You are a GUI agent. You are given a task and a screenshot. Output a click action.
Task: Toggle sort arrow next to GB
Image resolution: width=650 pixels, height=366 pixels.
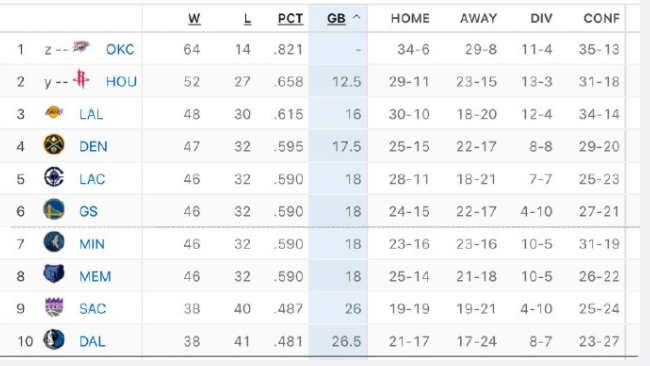357,18
